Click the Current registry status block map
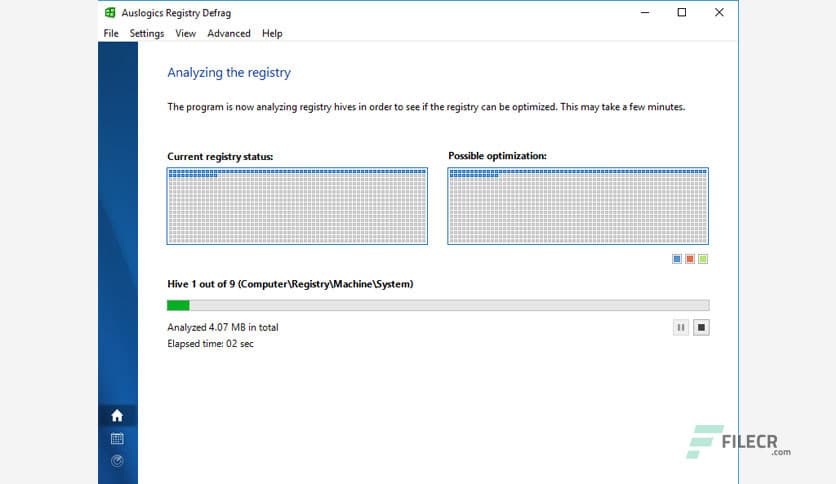The image size is (836, 484). (297, 206)
